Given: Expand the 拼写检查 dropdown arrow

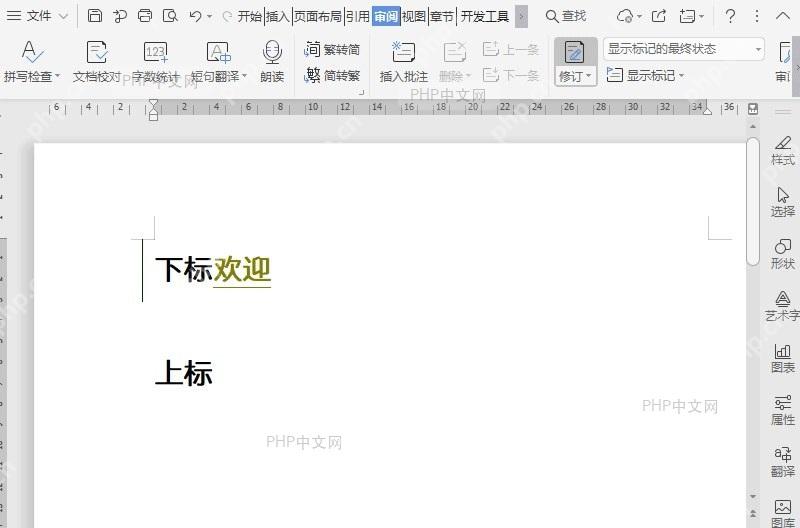Looking at the screenshot, I should coord(57,76).
